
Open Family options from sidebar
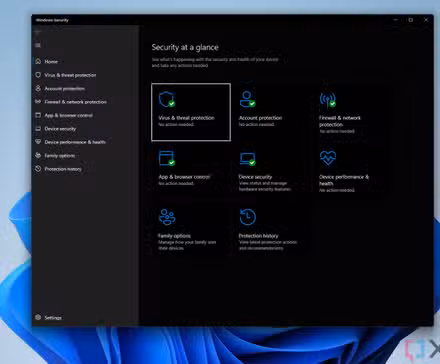[x=60, y=156]
